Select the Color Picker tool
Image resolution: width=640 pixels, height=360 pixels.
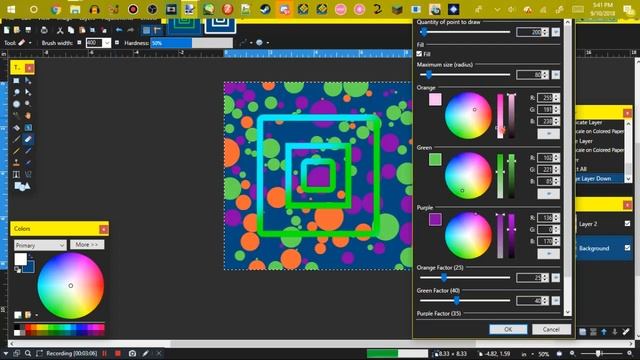click(x=28, y=151)
